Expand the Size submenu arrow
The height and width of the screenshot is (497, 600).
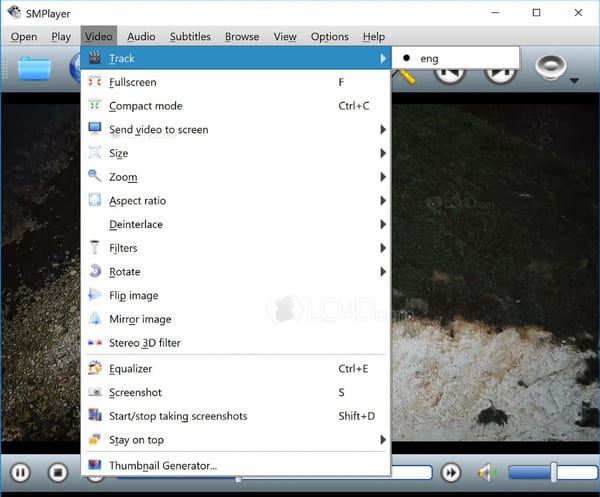point(383,153)
